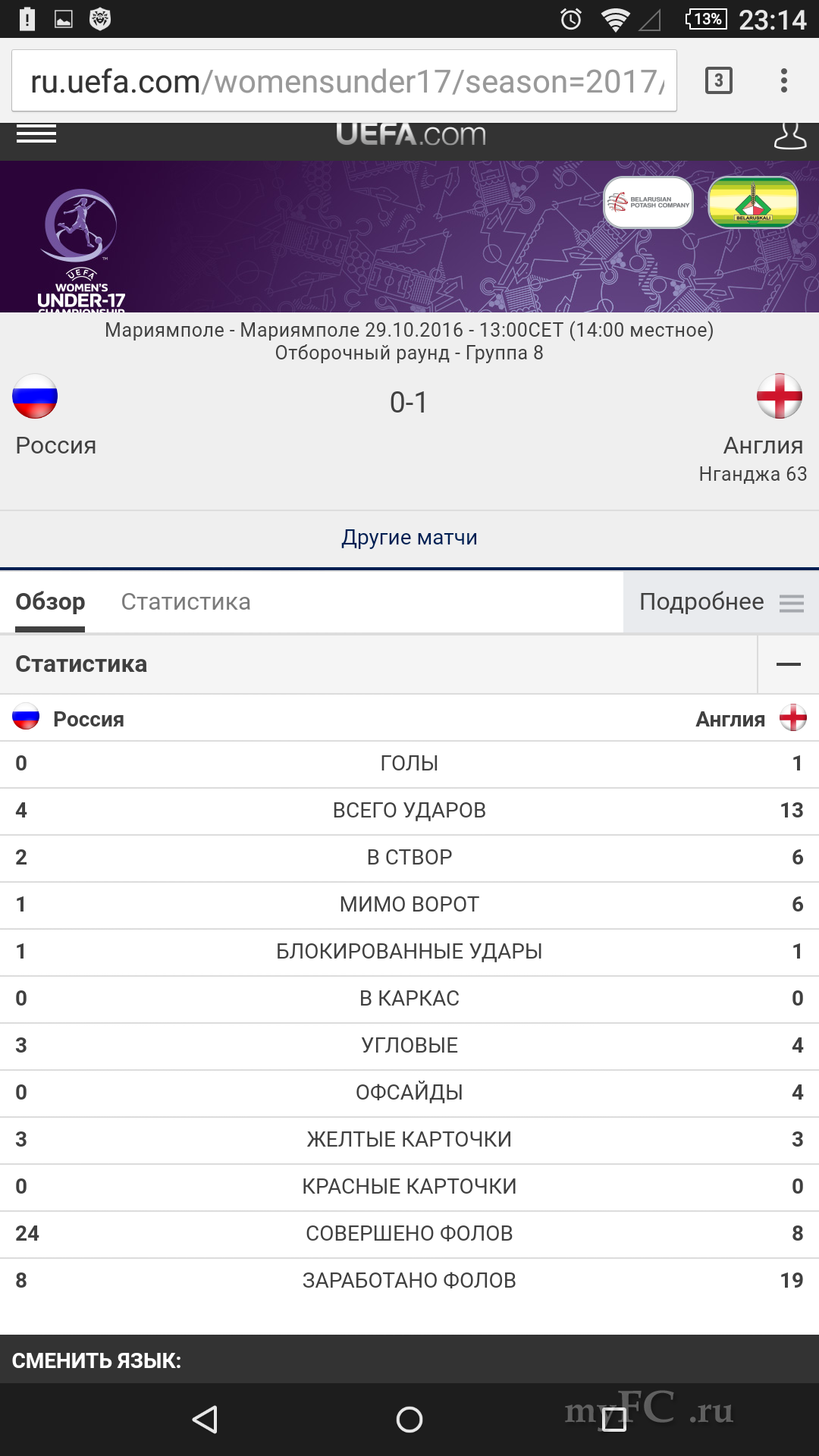Open the browser tabs counter
The width and height of the screenshot is (819, 1456).
718,80
